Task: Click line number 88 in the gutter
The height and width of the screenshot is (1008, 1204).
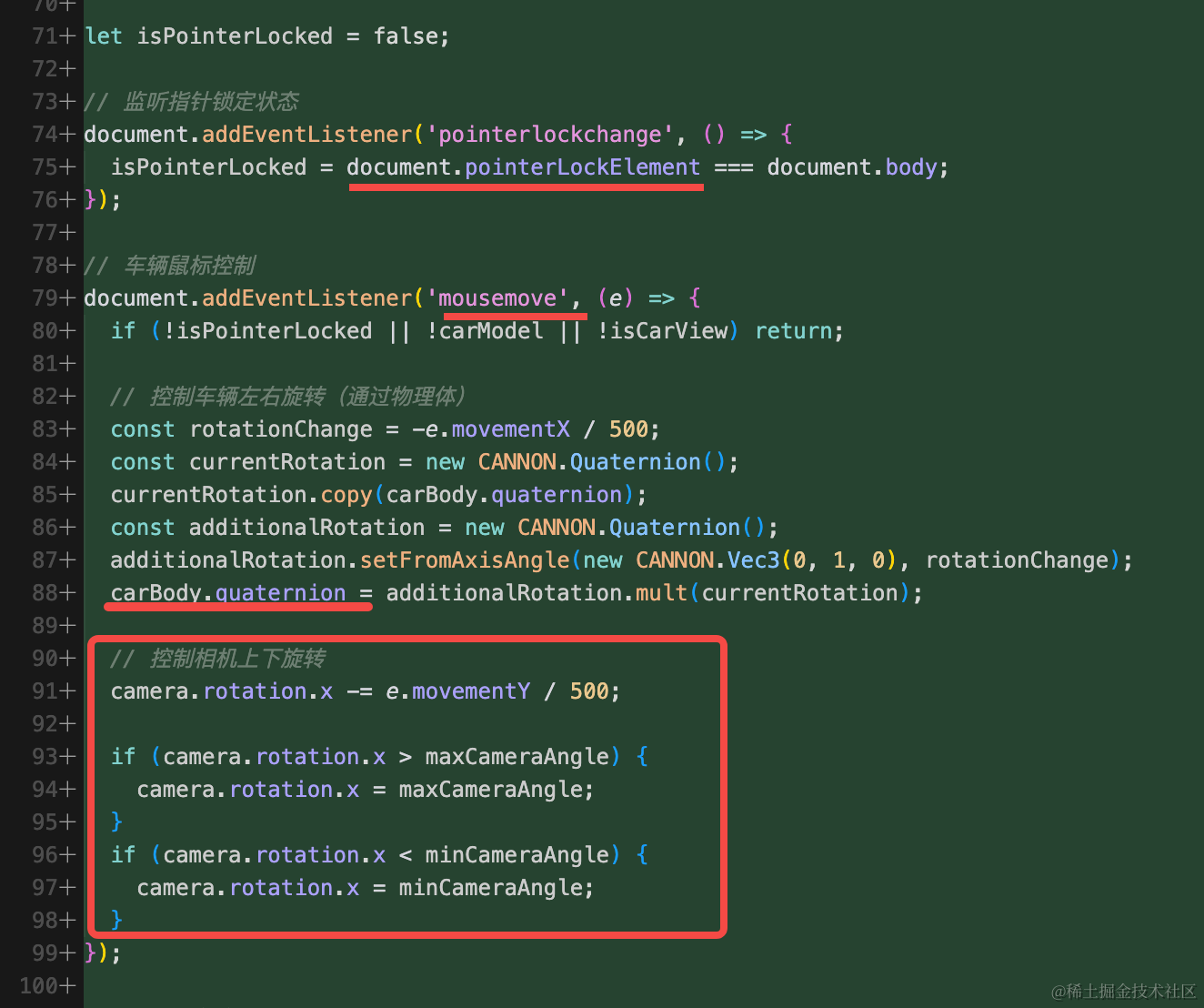Action: 45,593
